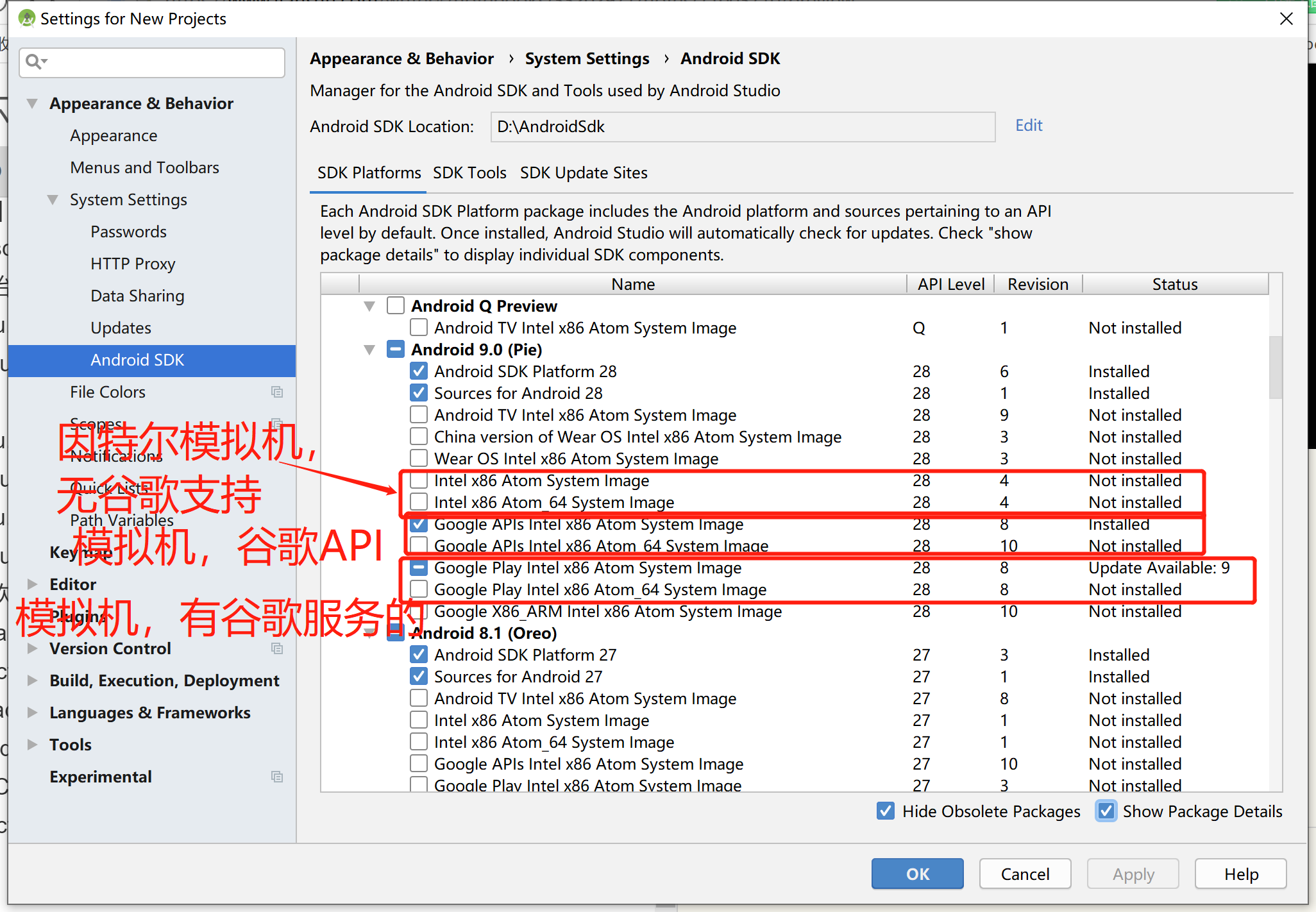Viewport: 1316px width, 912px height.
Task: Click the SDK list vertical scrollbar thumb
Action: tap(1276, 367)
